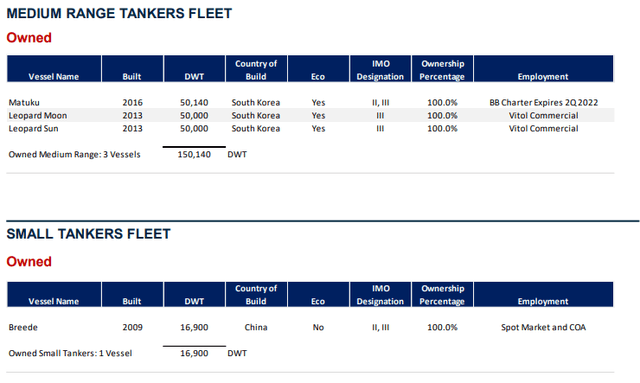Screen dimensions: 640x383
Task: Select the Leopard Moon row name
Action: tap(38, 116)
